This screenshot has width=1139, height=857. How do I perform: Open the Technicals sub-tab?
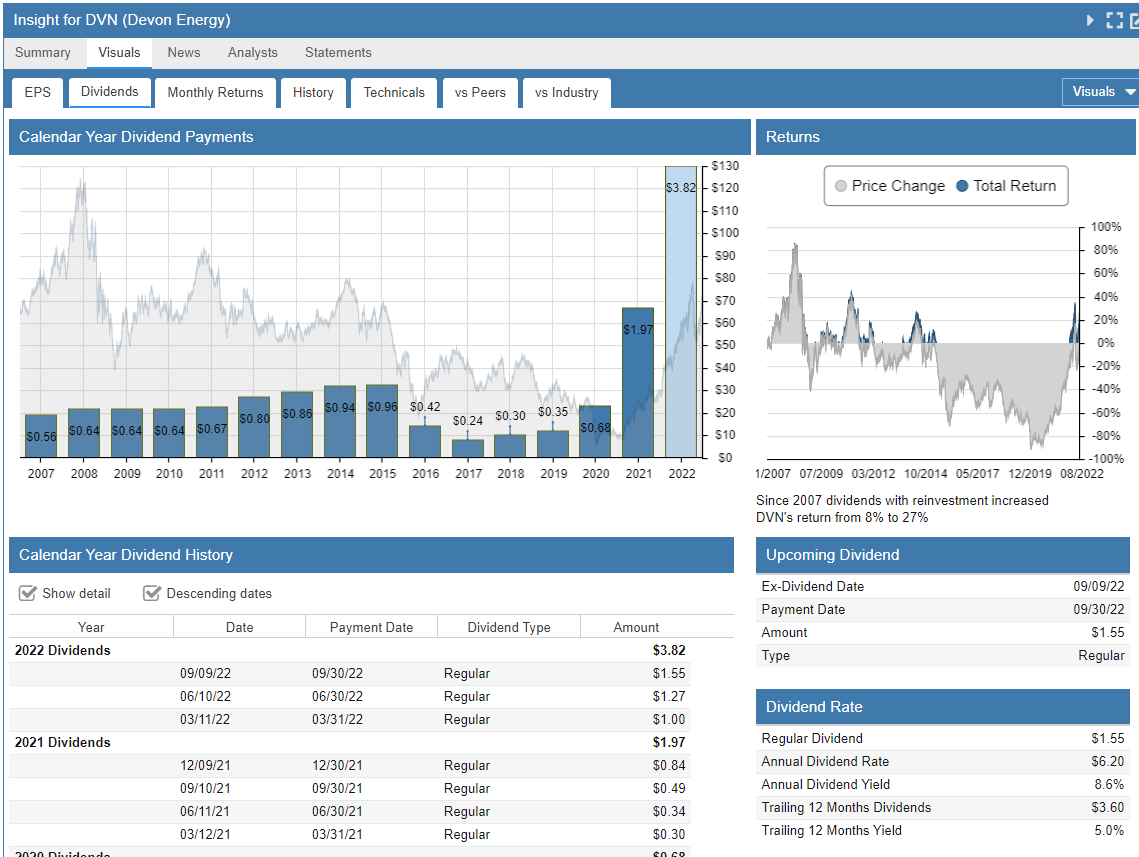tap(394, 92)
